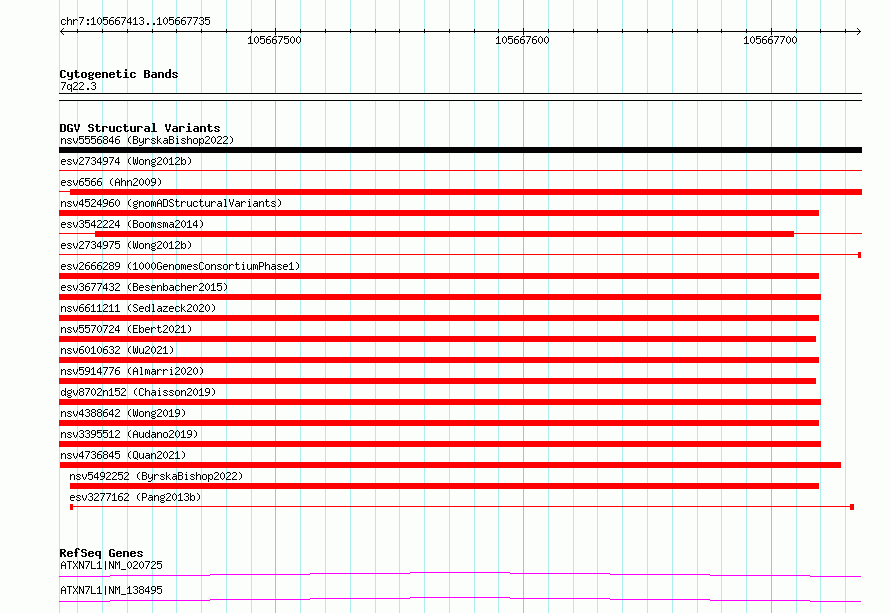
Task: Click the chr7:105667413..105667735 coordinate text
Action: (135, 21)
